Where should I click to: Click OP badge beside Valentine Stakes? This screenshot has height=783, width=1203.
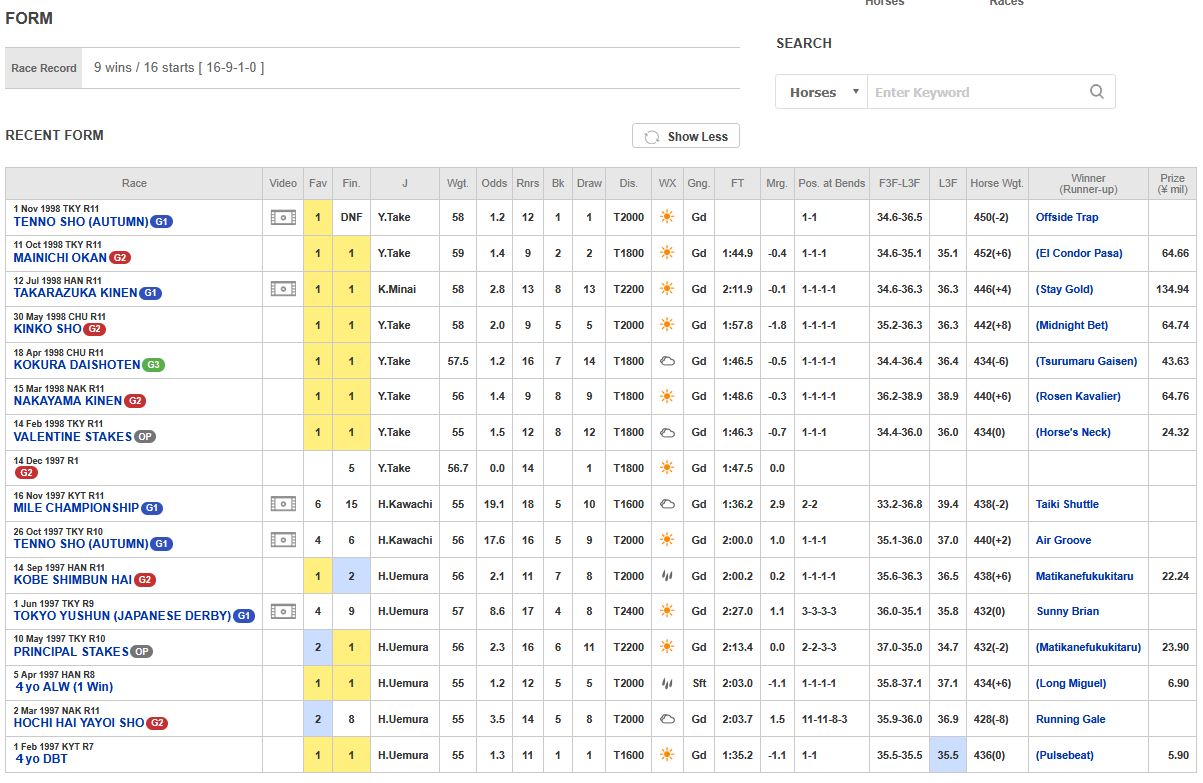click(145, 437)
